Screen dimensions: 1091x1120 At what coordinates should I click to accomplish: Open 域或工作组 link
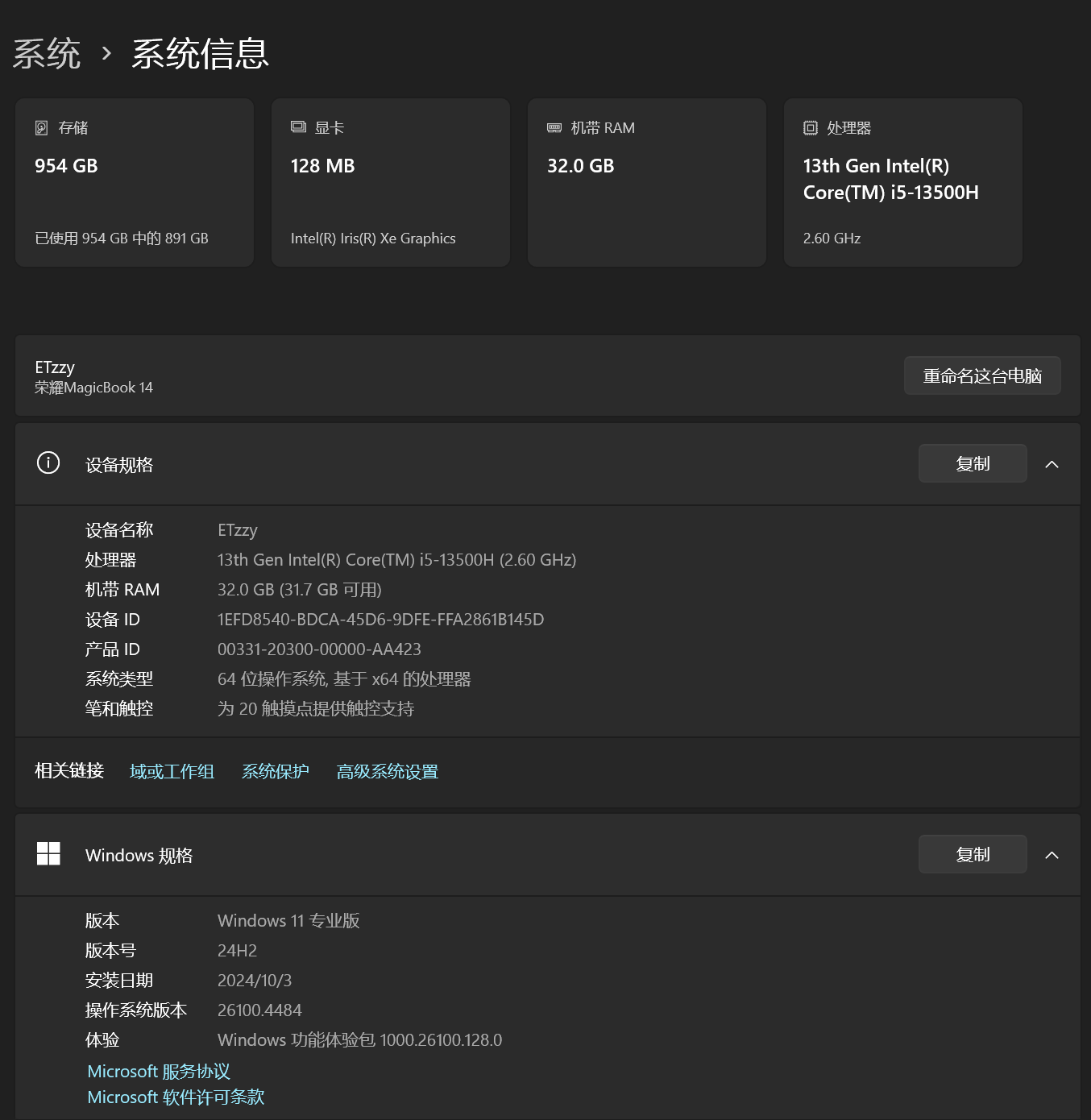tap(172, 772)
